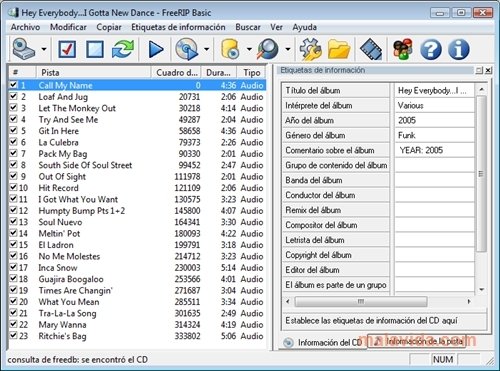Open the drive selection dropdown arrow
The height and width of the screenshot is (371, 500).
44,49
